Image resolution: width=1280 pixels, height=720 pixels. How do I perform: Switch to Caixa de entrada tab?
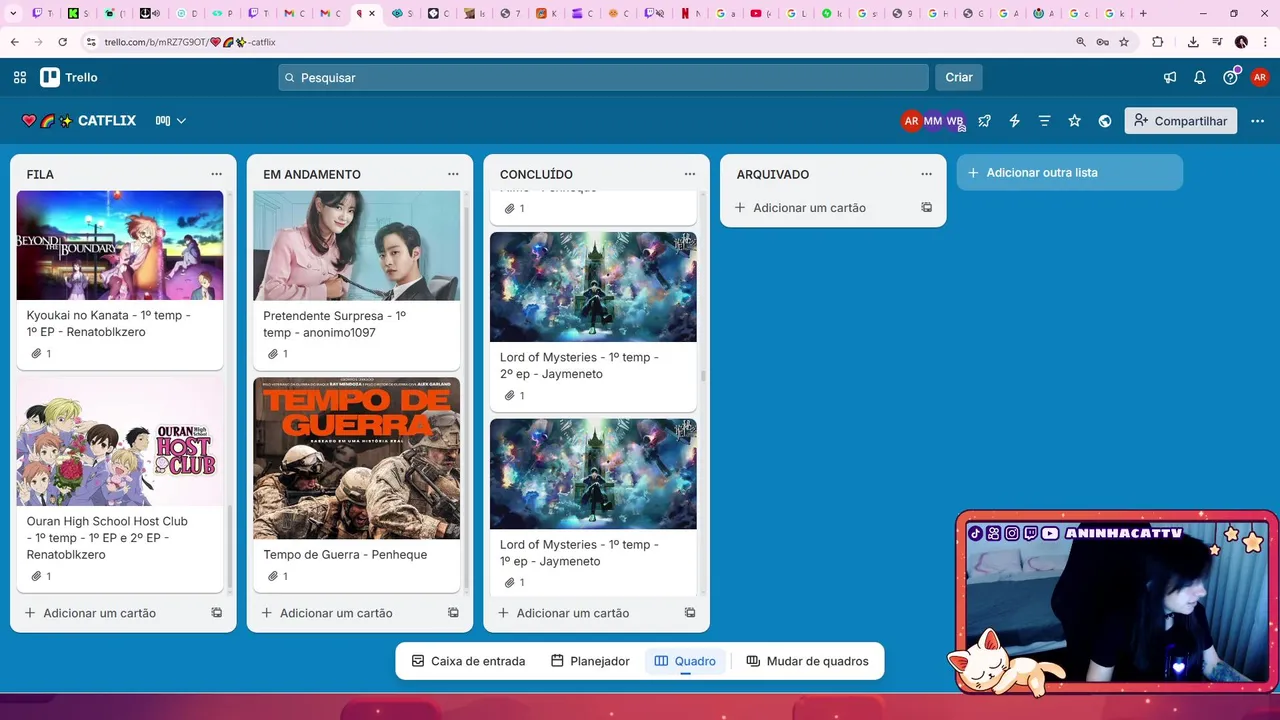point(468,661)
